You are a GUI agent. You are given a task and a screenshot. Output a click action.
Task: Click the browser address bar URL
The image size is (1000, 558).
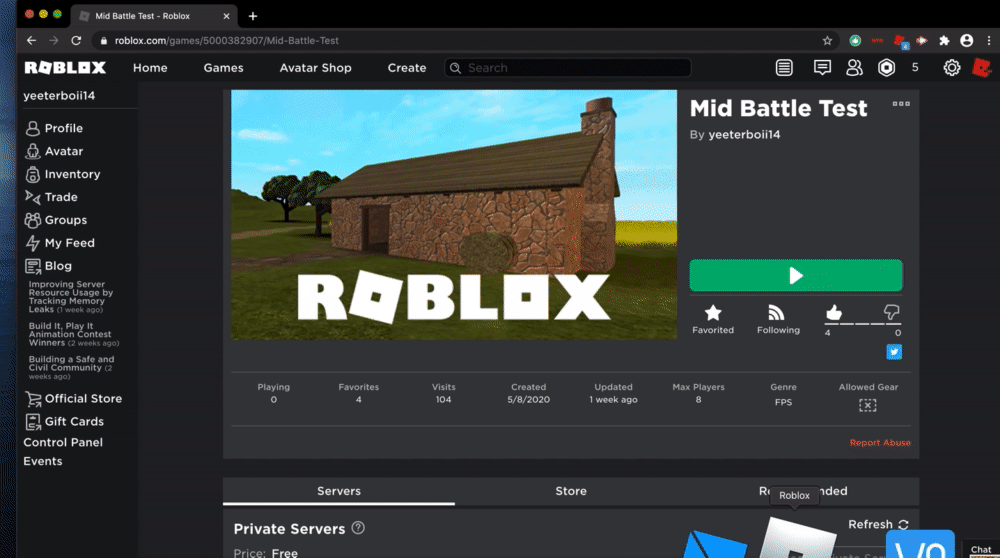pyautogui.click(x=226, y=41)
